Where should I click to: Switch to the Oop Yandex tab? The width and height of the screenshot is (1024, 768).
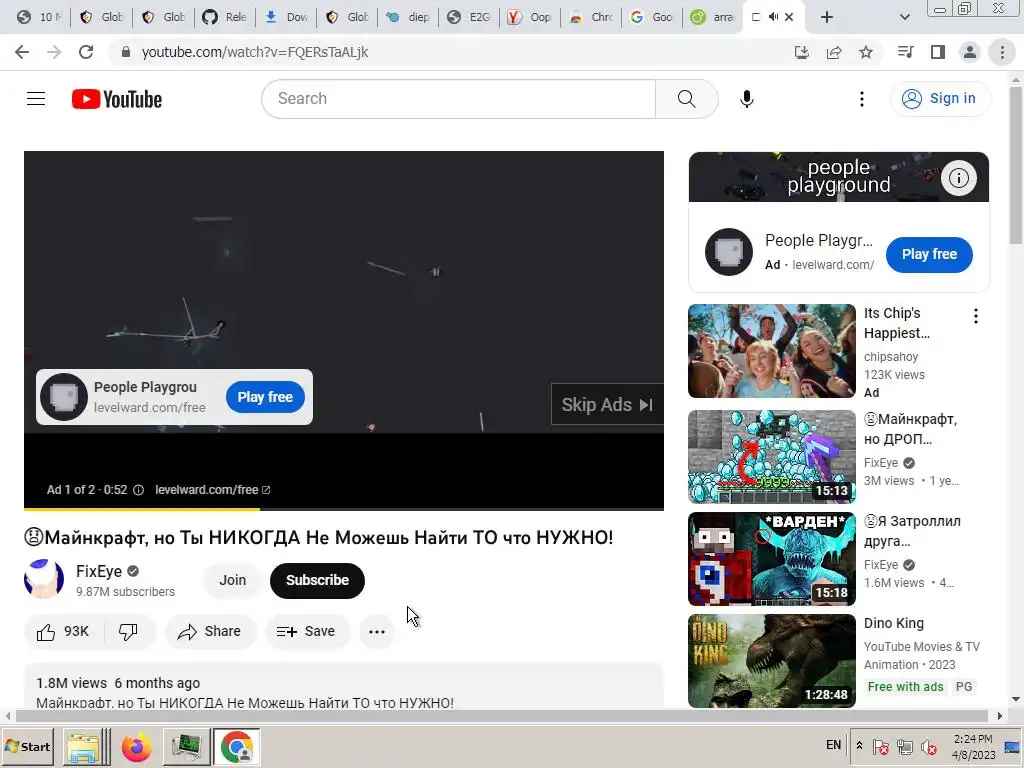pos(529,17)
